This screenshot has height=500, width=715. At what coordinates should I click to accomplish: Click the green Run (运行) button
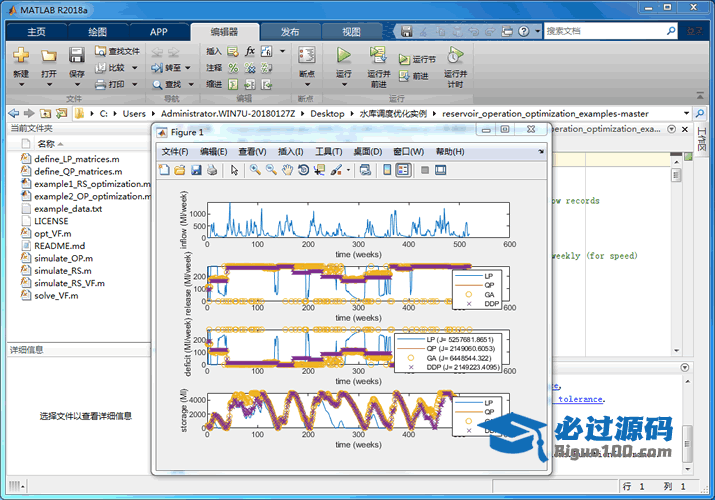pyautogui.click(x=344, y=55)
